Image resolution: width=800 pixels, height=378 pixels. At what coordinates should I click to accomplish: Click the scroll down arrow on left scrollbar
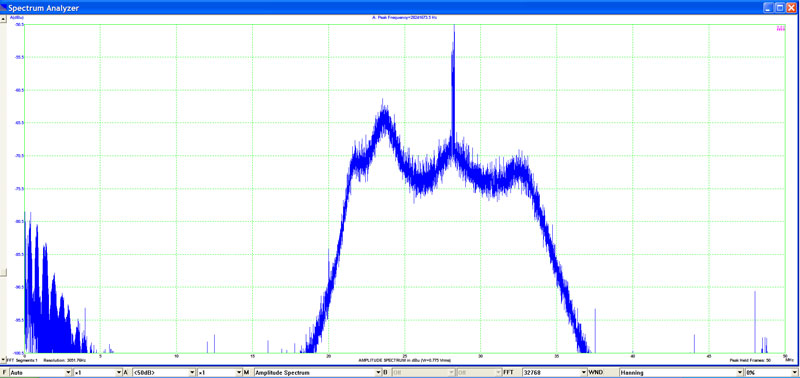[4, 360]
